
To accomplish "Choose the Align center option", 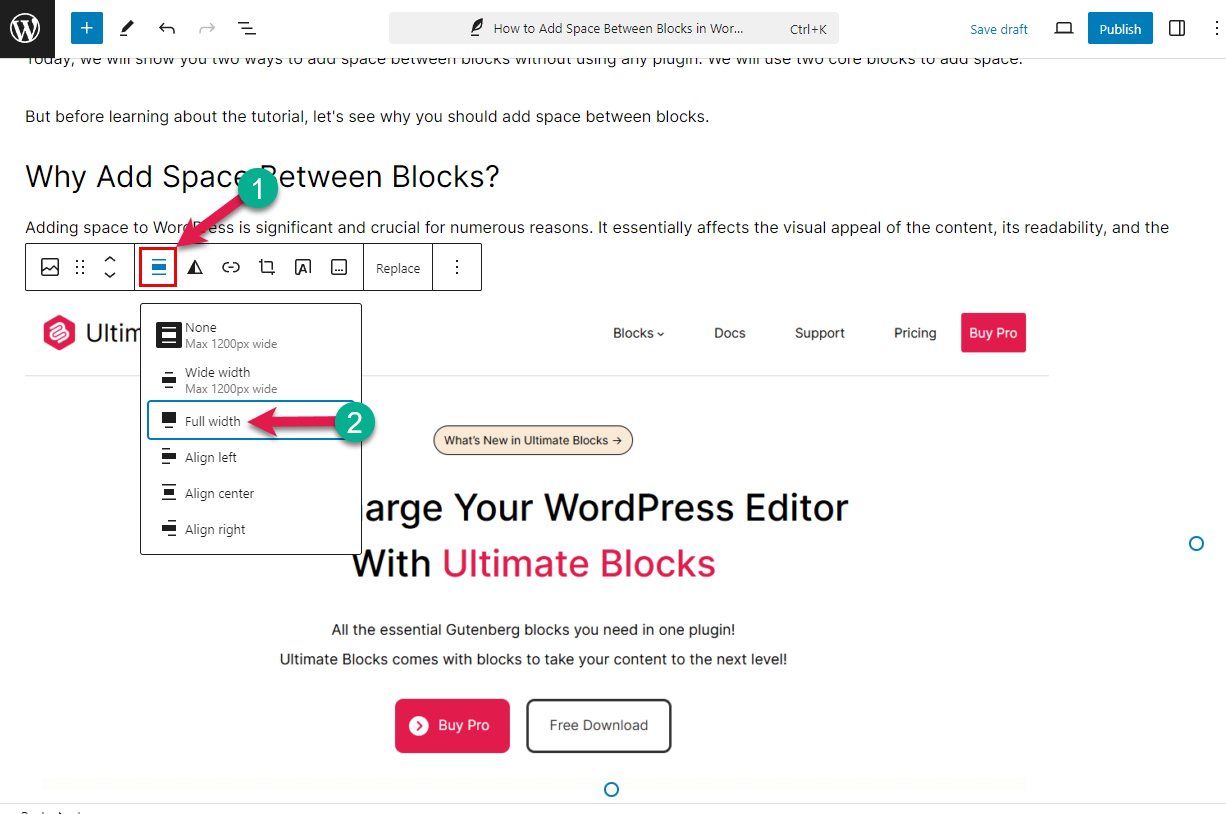I will [219, 493].
